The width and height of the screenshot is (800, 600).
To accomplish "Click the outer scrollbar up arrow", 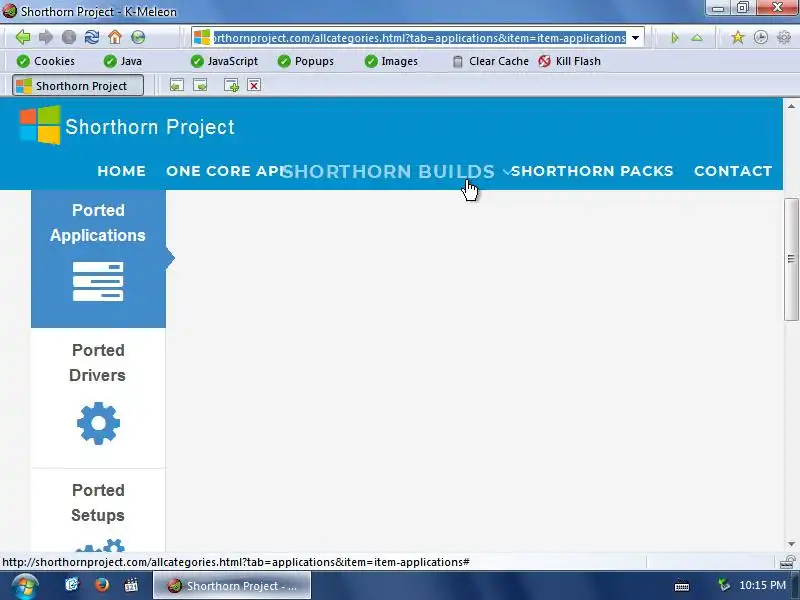I will tap(791, 106).
